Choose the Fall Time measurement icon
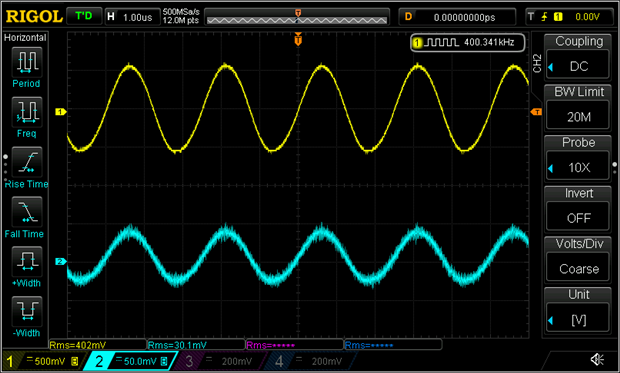This screenshot has width=620, height=373. tap(26, 212)
